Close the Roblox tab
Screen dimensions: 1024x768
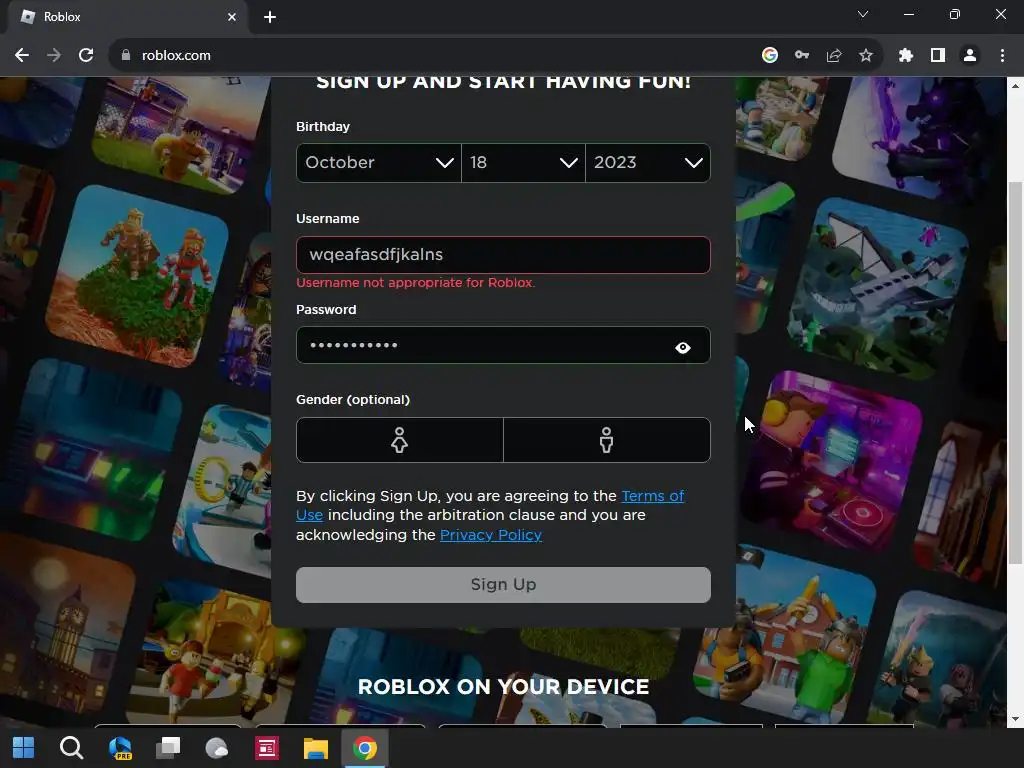(232, 17)
